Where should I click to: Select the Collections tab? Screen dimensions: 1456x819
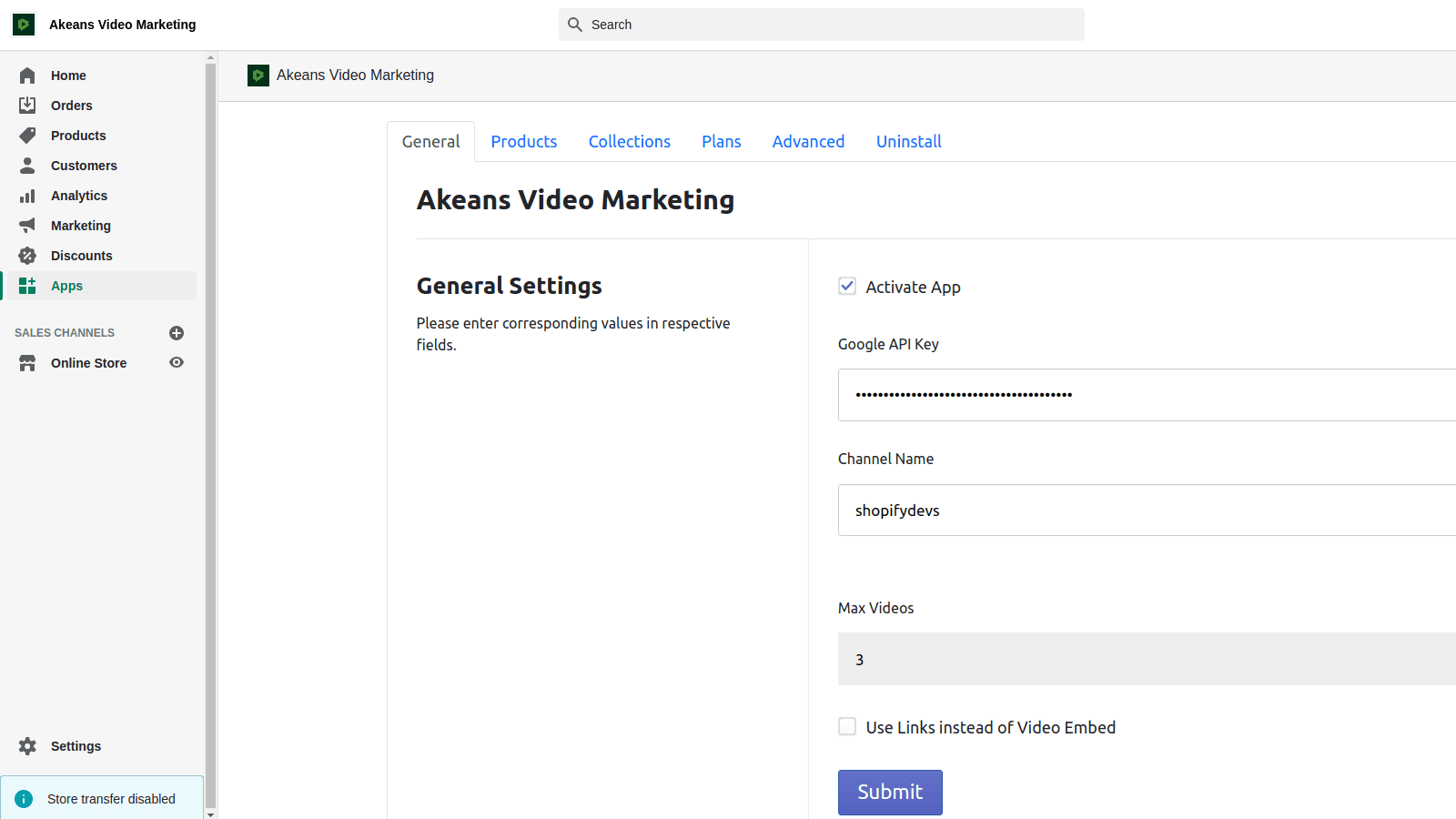[x=629, y=142]
